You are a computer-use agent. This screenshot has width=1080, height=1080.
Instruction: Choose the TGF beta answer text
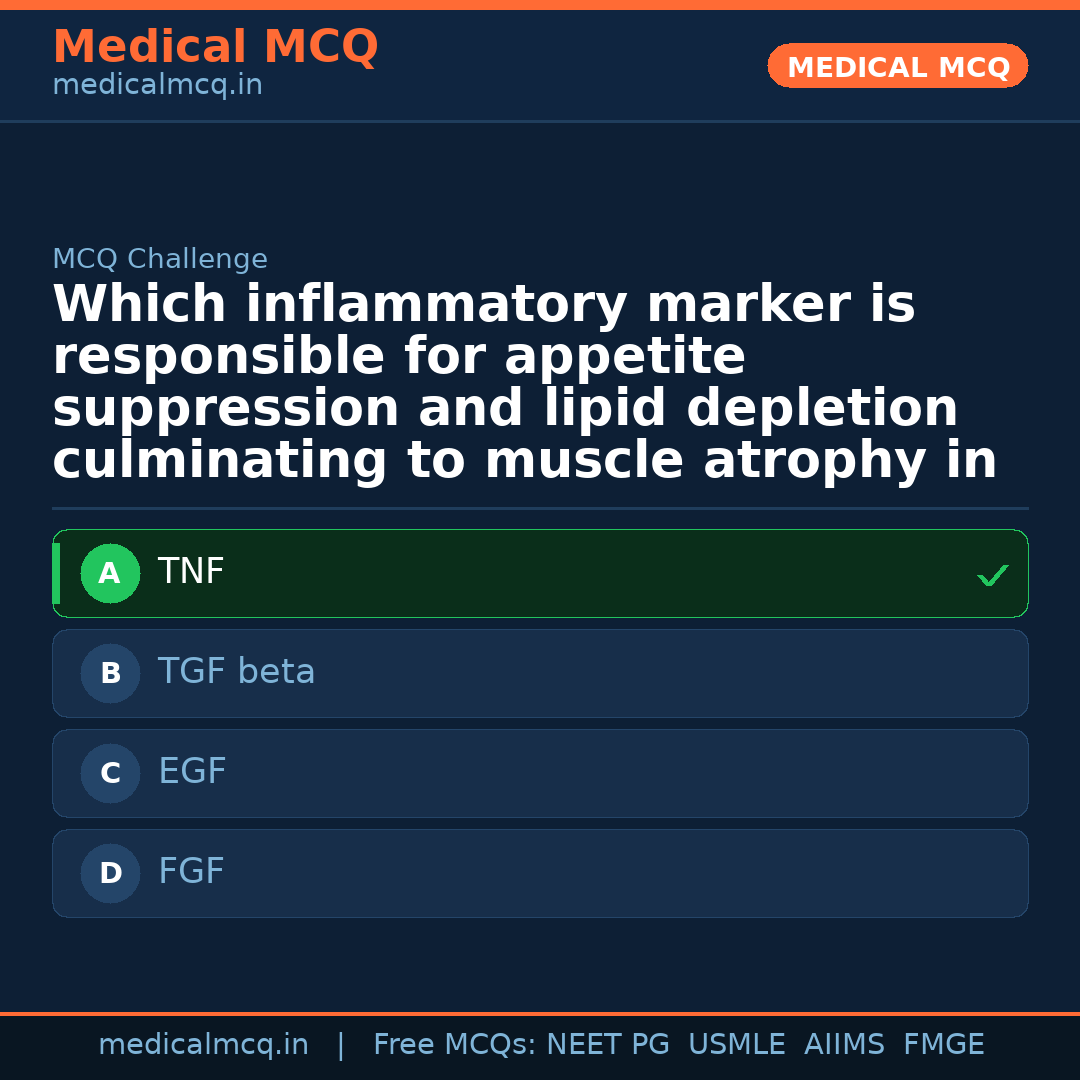tap(236, 672)
